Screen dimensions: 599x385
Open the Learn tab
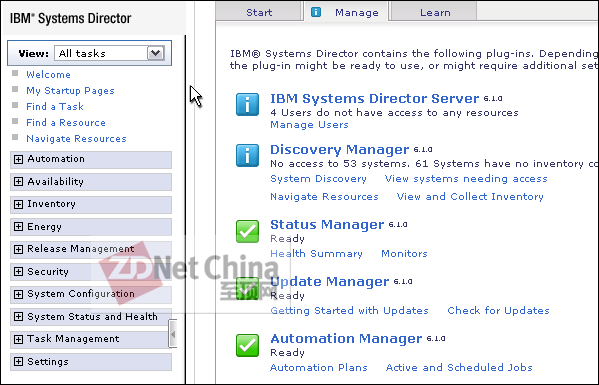point(435,12)
